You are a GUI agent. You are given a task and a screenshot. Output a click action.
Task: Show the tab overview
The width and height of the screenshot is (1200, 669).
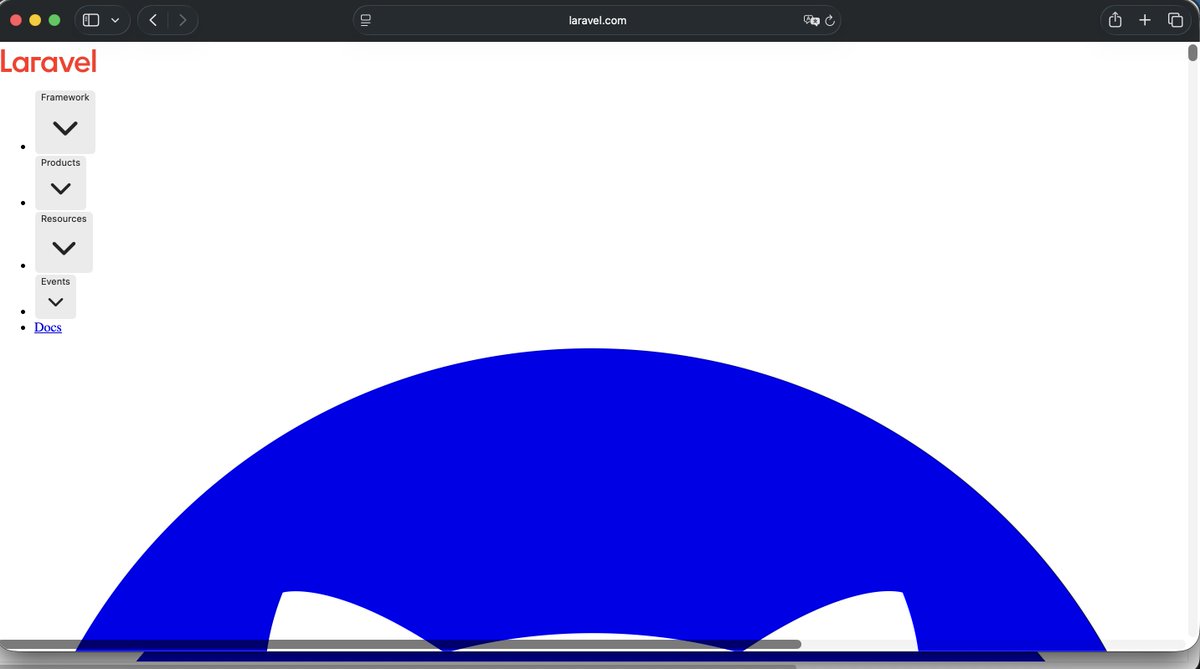[x=1175, y=20]
